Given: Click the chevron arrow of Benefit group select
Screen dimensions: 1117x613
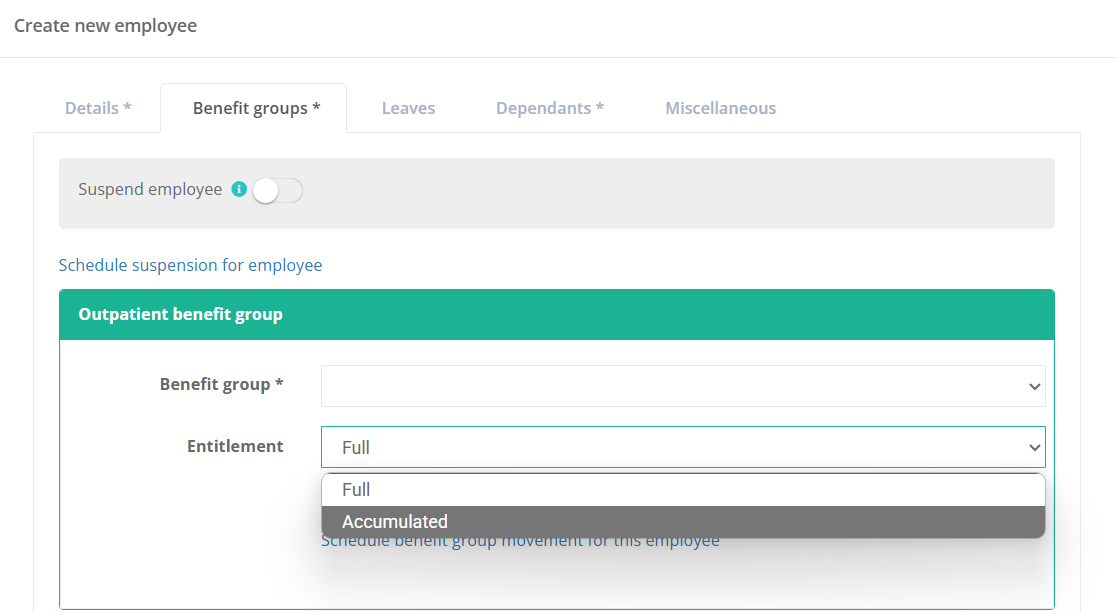Looking at the screenshot, I should [x=1034, y=387].
